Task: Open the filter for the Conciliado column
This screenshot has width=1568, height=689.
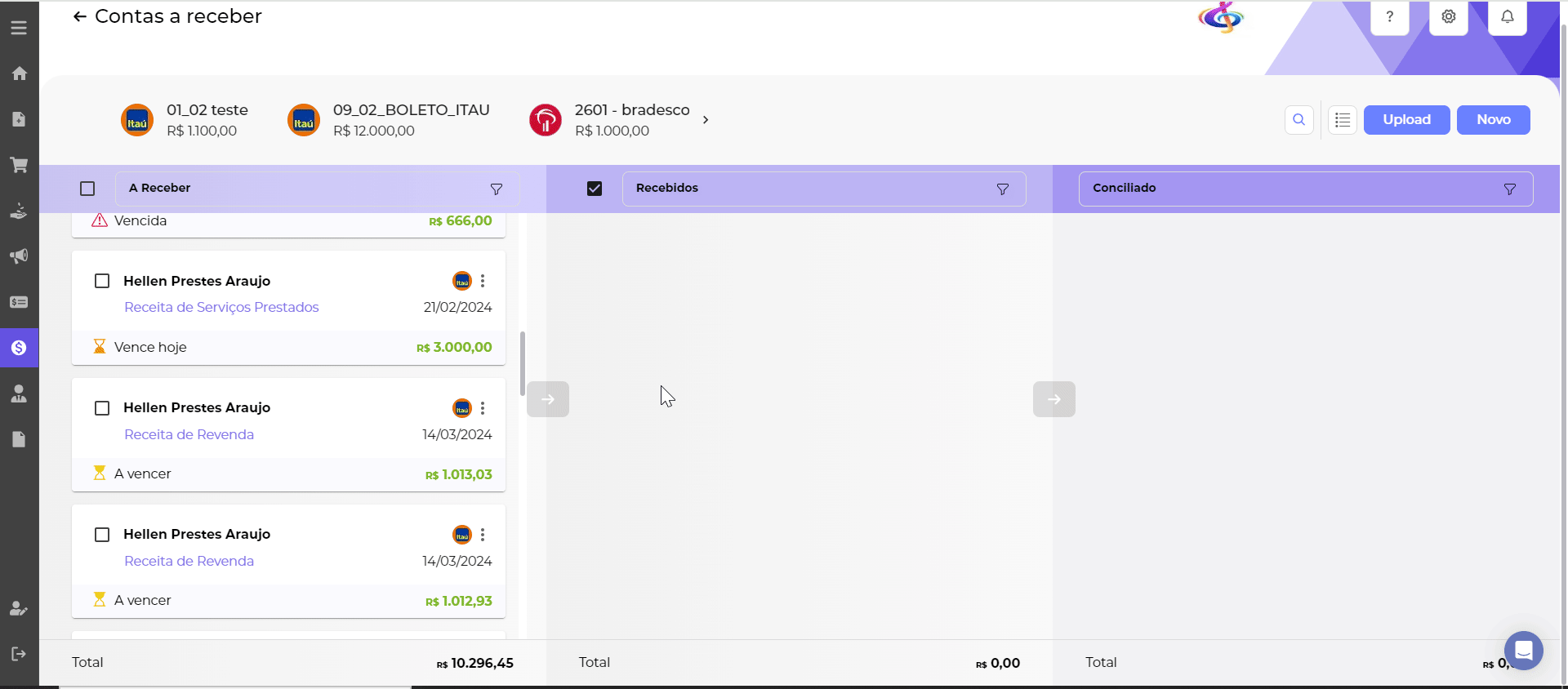Action: click(x=1509, y=189)
